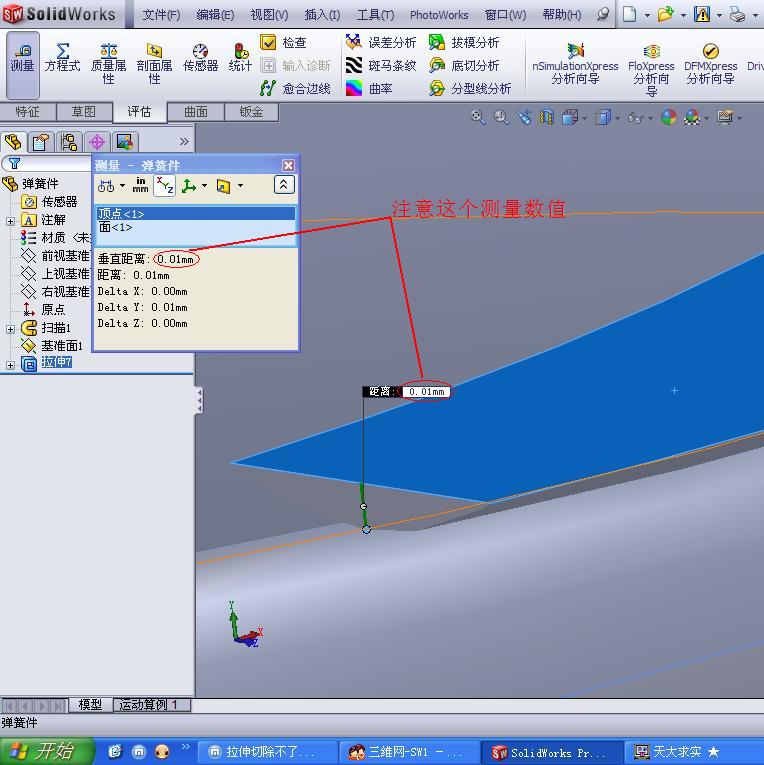Image resolution: width=764 pixels, height=765 pixels.
Task: Select 原点 Origin in feature tree
Action: pyautogui.click(x=43, y=309)
